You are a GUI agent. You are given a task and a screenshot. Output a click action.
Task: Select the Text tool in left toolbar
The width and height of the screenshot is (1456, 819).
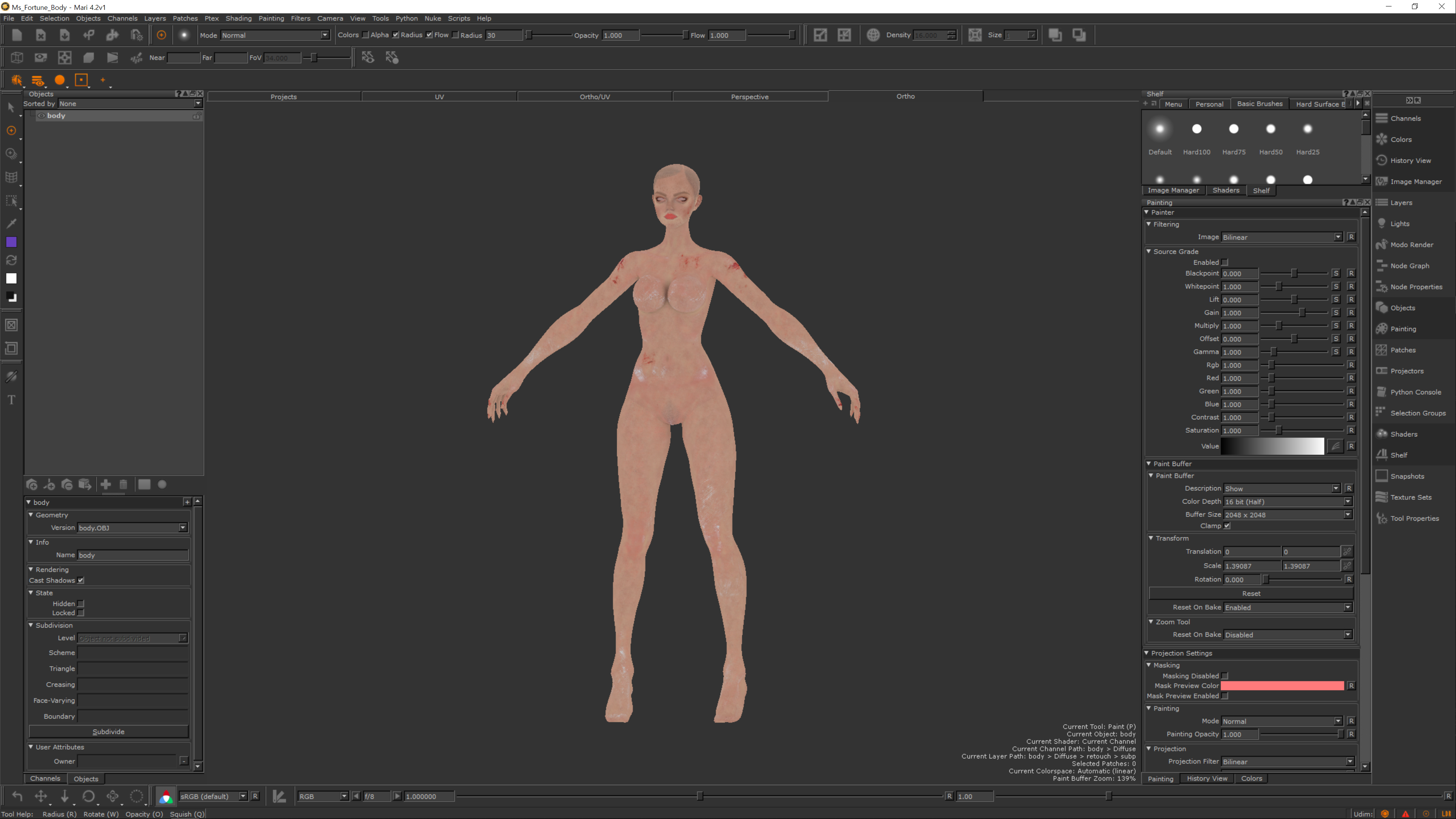click(11, 400)
